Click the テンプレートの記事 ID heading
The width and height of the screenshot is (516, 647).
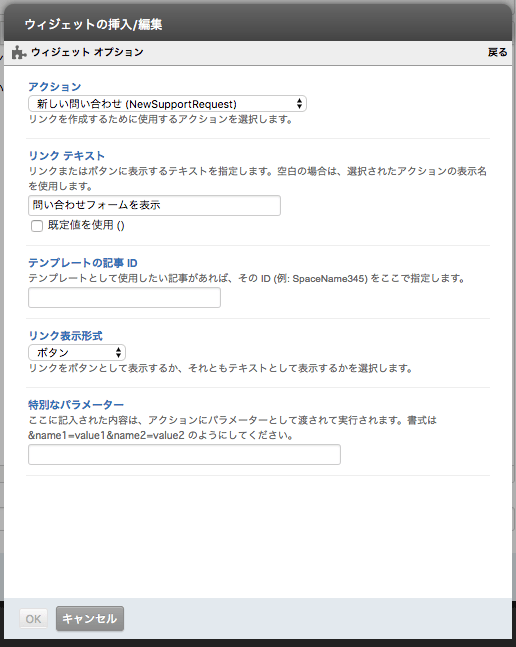[x=82, y=263]
